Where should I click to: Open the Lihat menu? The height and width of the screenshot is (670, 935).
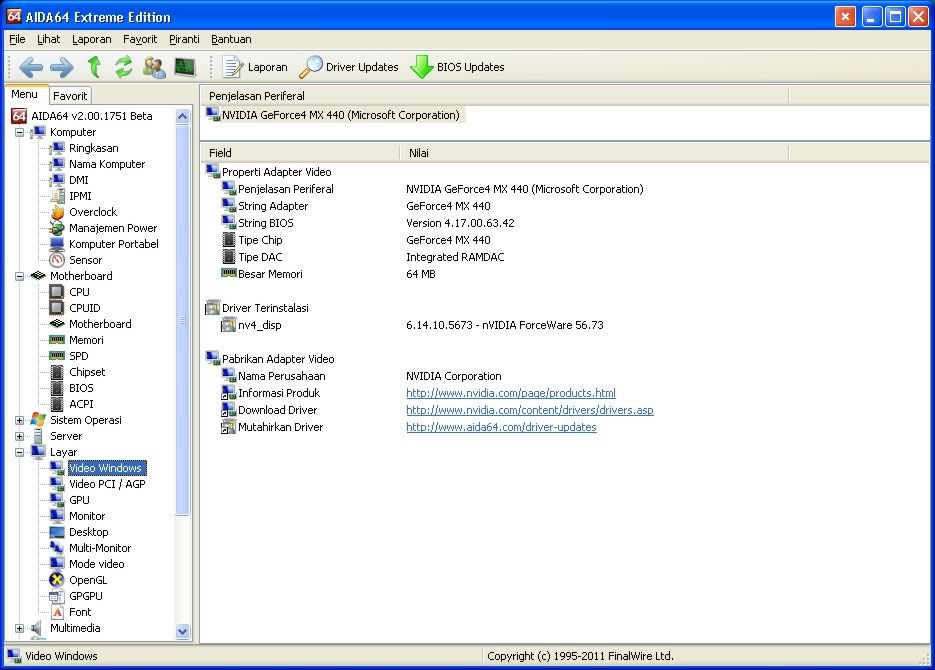(x=48, y=39)
